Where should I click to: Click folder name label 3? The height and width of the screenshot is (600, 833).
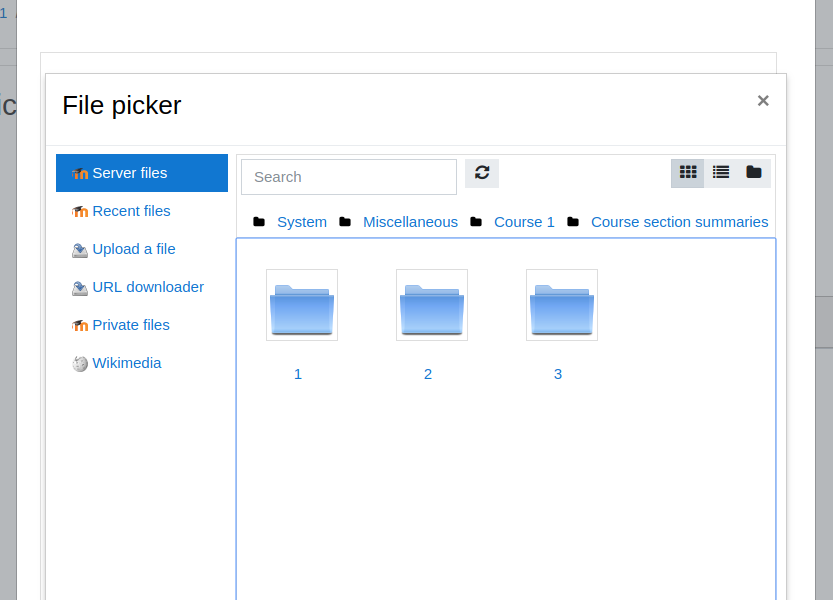558,375
